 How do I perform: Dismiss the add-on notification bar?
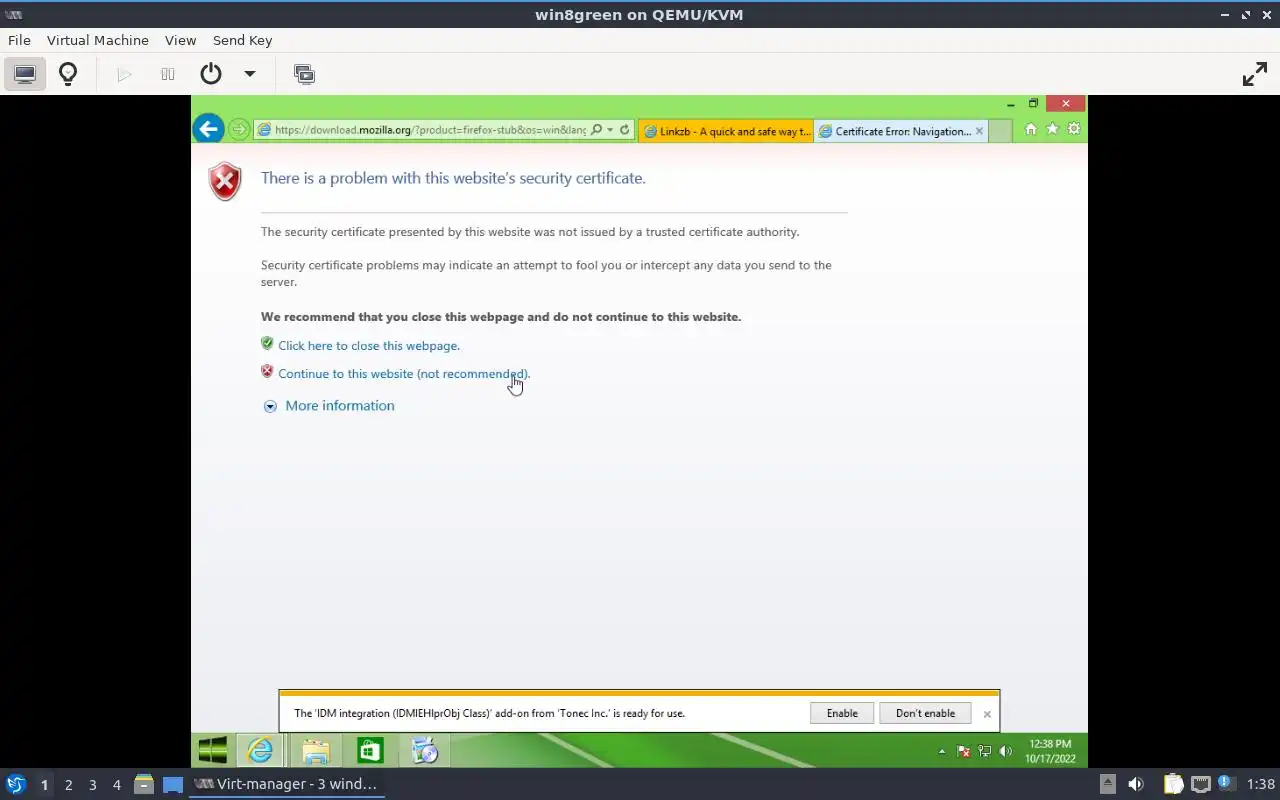tap(987, 714)
